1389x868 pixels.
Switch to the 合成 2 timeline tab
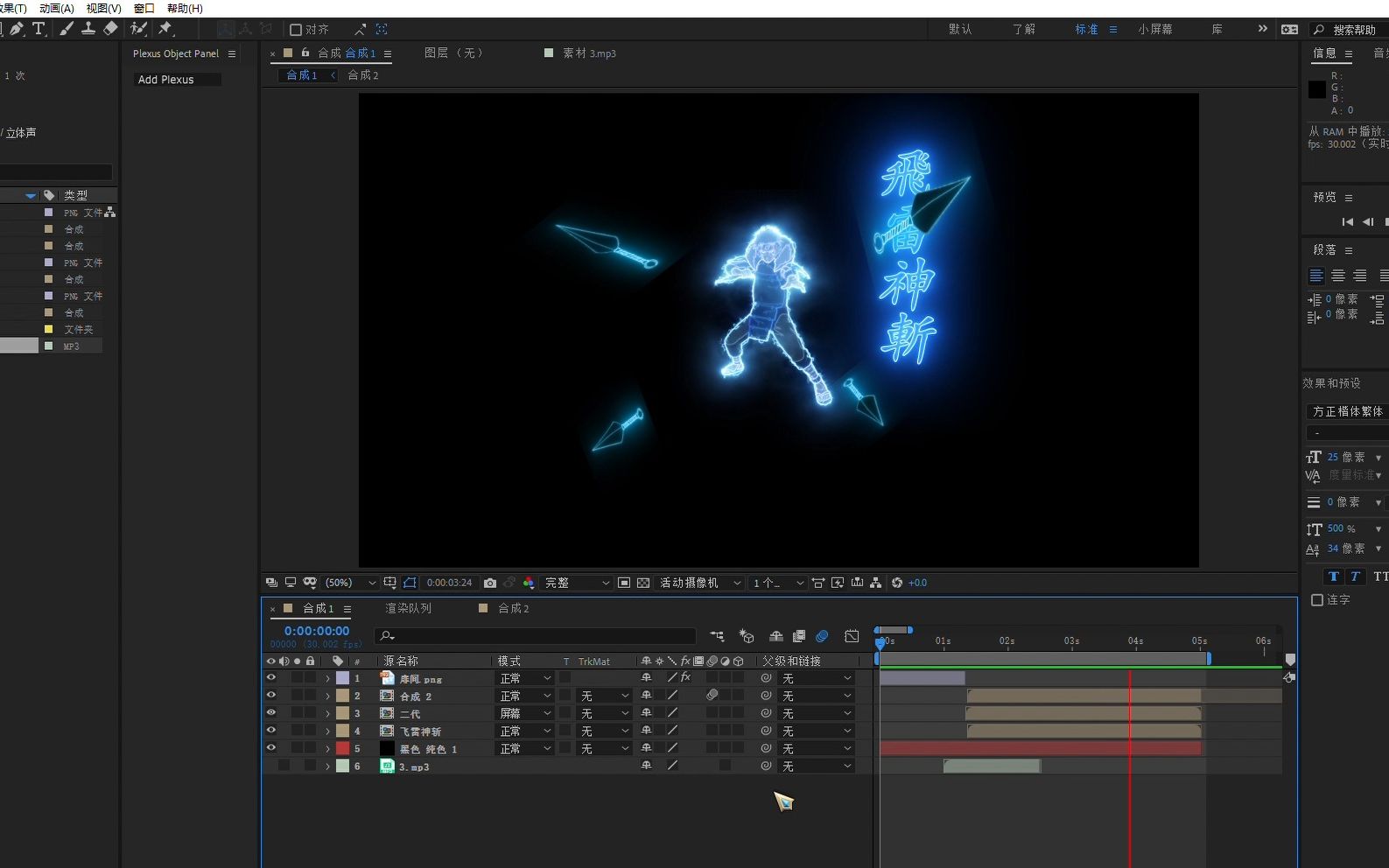[514, 608]
